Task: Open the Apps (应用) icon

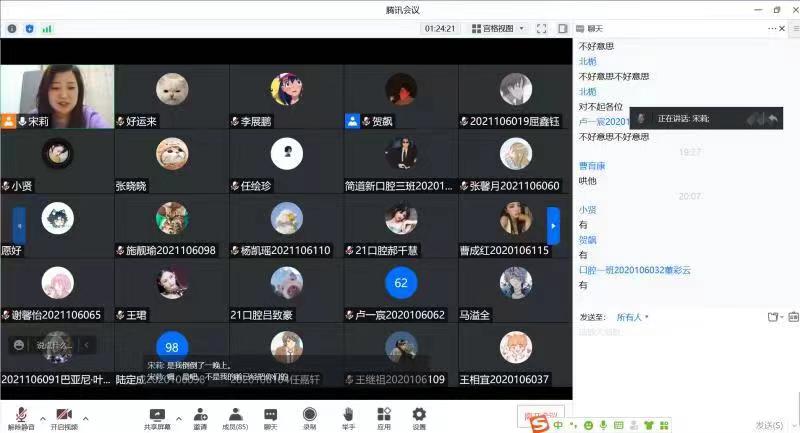Action: coord(384,415)
